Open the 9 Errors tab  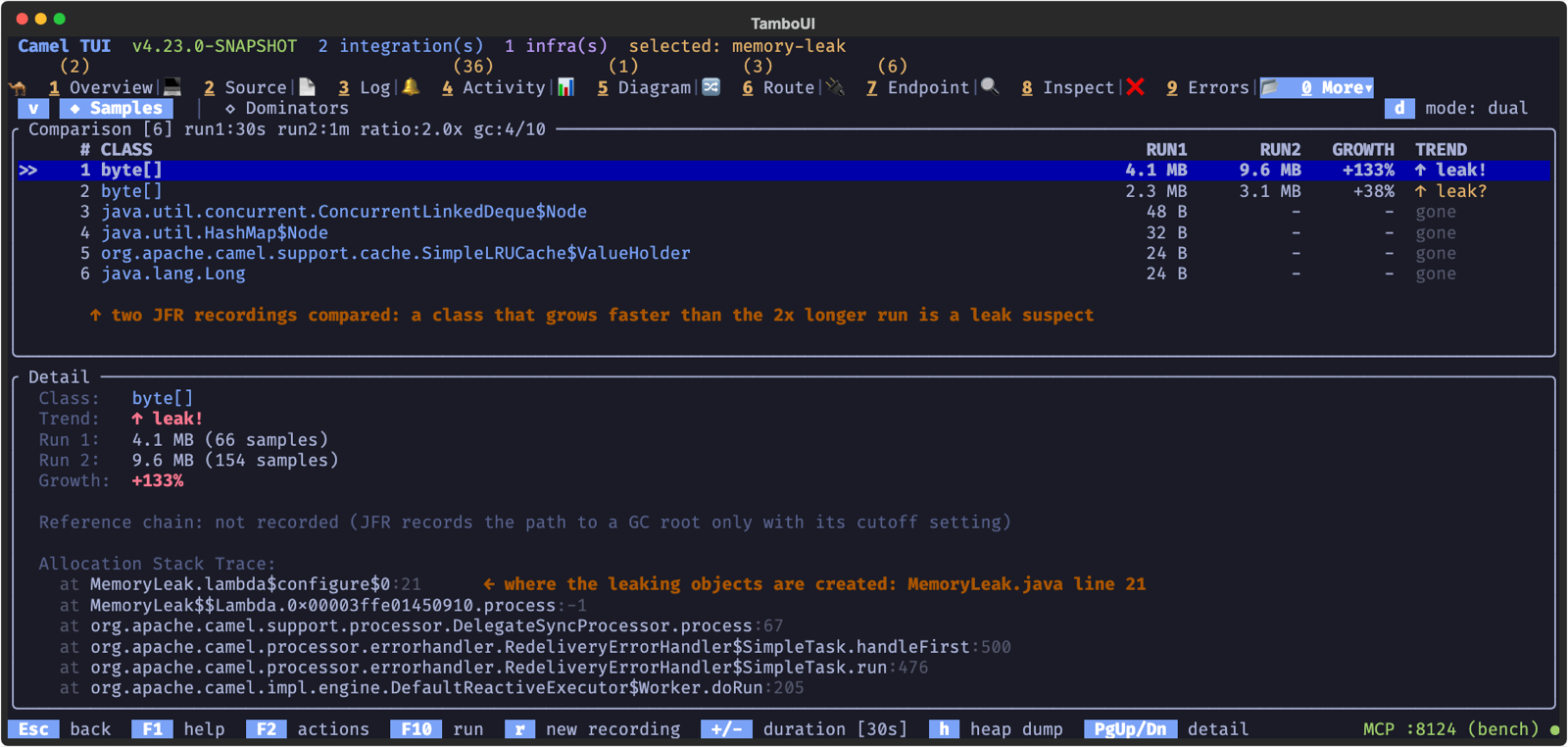[1207, 87]
